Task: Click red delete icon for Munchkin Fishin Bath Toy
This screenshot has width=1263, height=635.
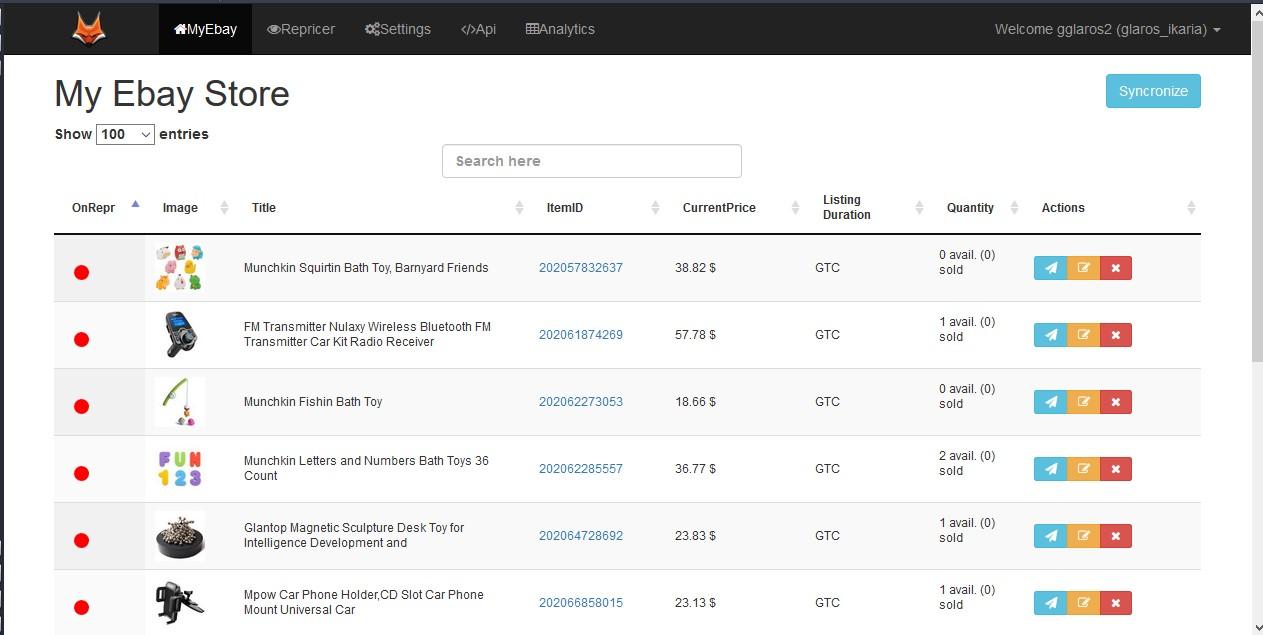Action: click(x=1115, y=402)
